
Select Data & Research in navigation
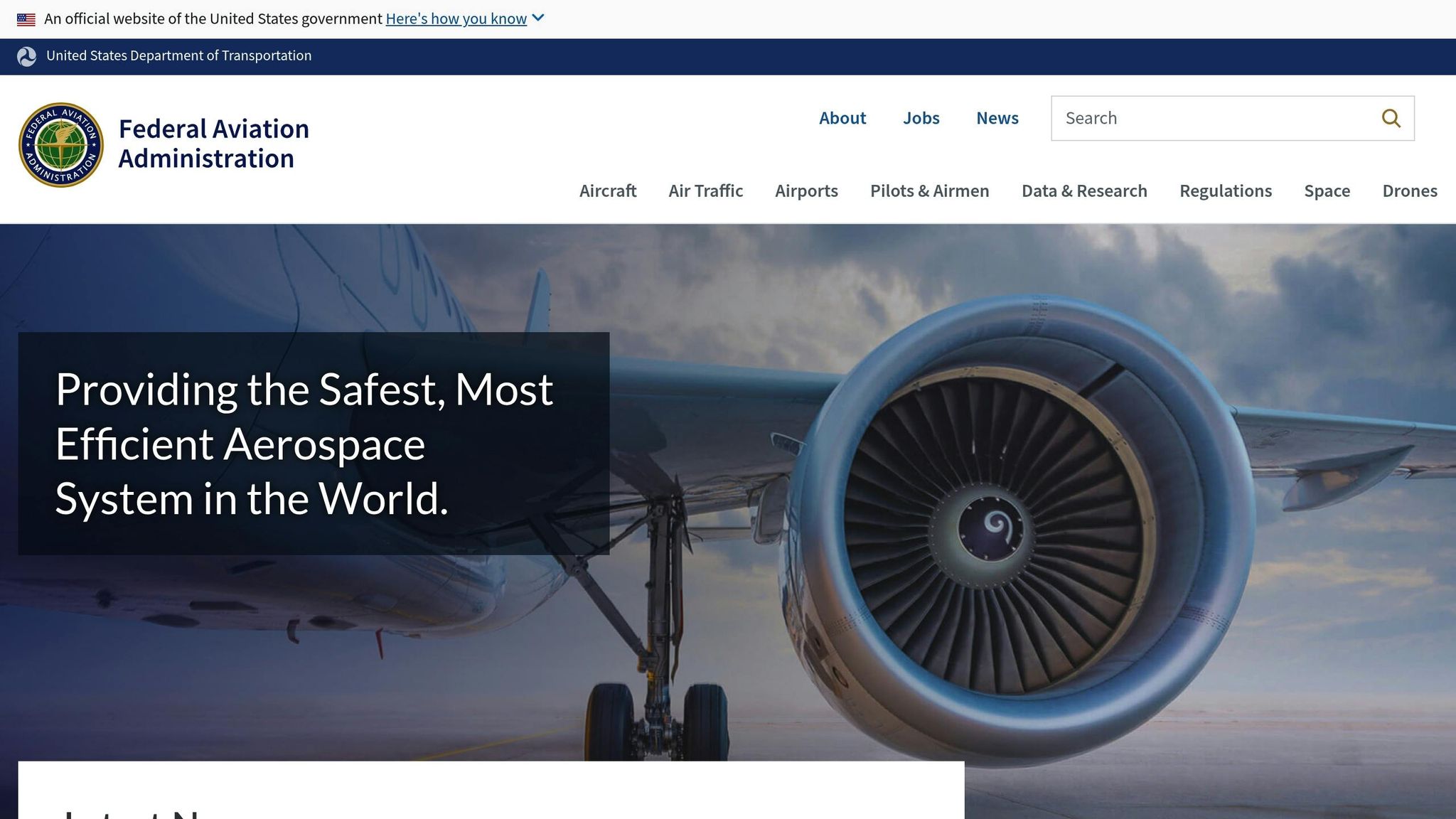pyautogui.click(x=1084, y=191)
